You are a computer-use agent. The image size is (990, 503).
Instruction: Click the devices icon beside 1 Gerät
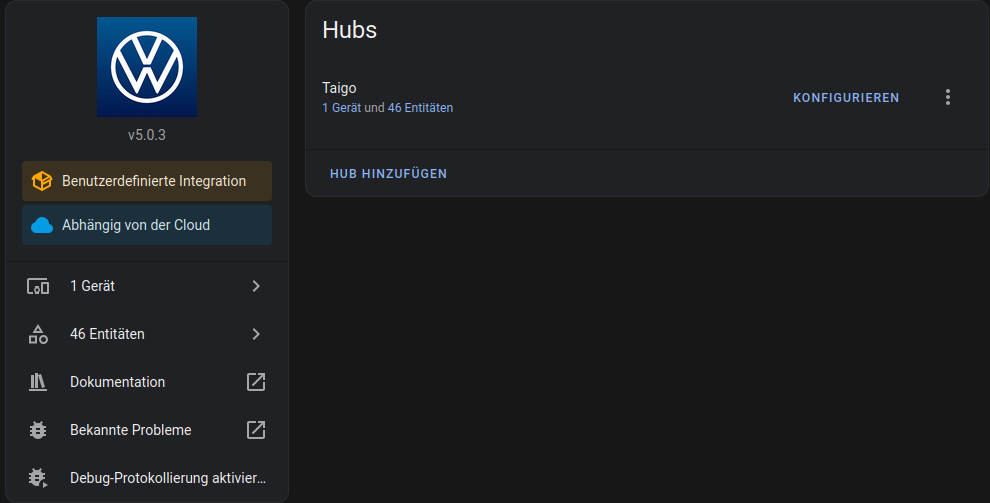click(x=38, y=286)
